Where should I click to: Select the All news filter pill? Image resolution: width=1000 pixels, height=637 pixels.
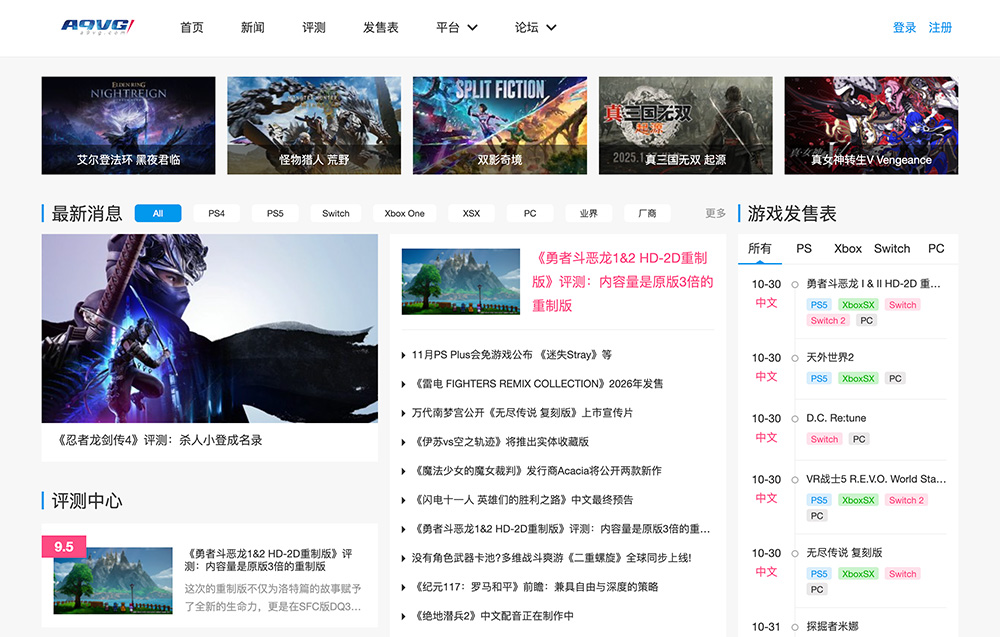point(158,213)
